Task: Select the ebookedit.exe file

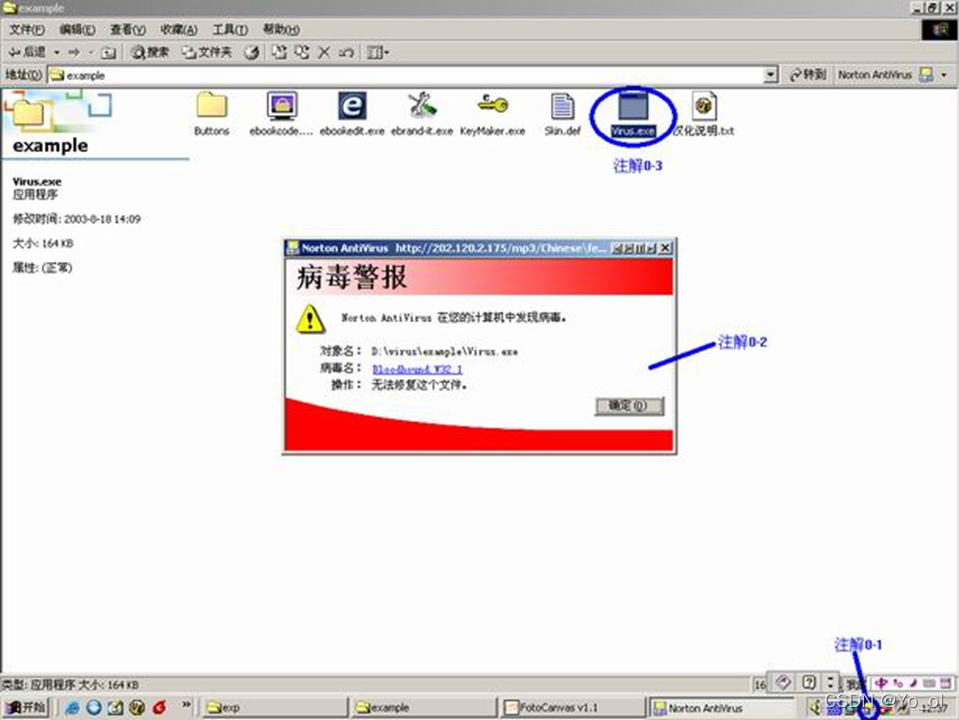Action: (x=352, y=114)
